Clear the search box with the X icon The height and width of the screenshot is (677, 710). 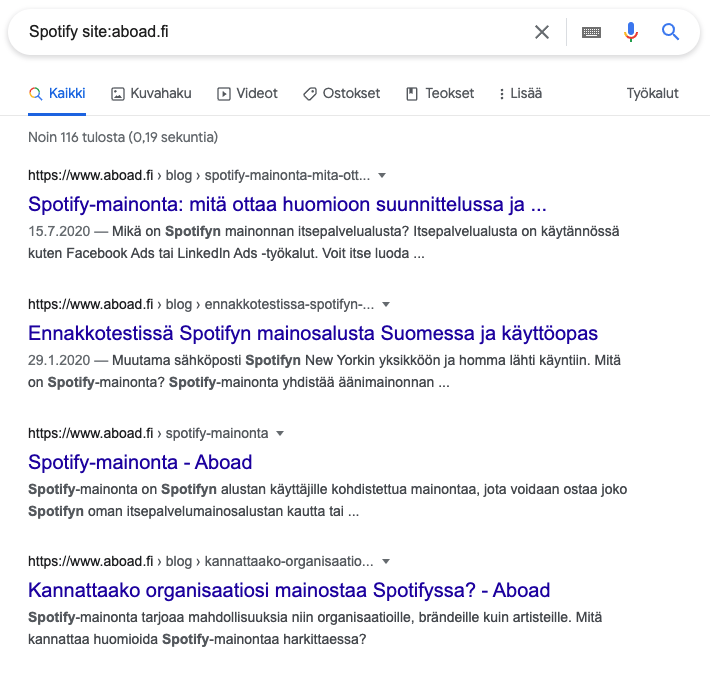tap(542, 32)
